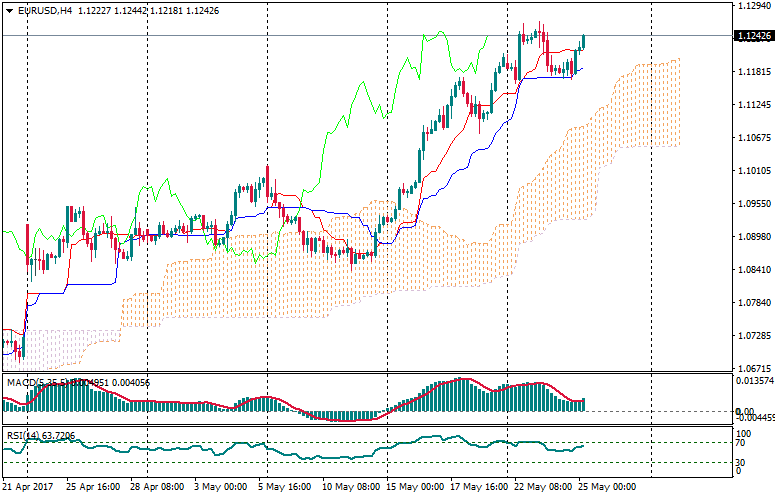Open the dropdown arrow beside EURUSD,H4
775x498 pixels.
click(9, 10)
